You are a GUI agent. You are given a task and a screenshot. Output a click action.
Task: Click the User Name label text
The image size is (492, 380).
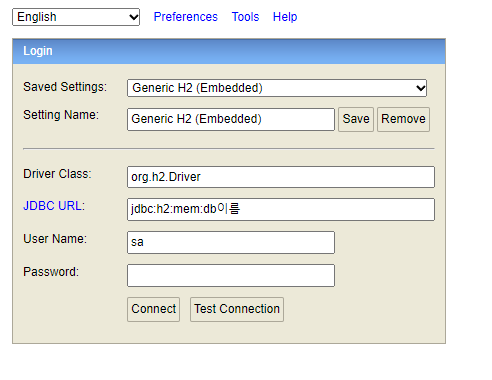pyautogui.click(x=55, y=239)
